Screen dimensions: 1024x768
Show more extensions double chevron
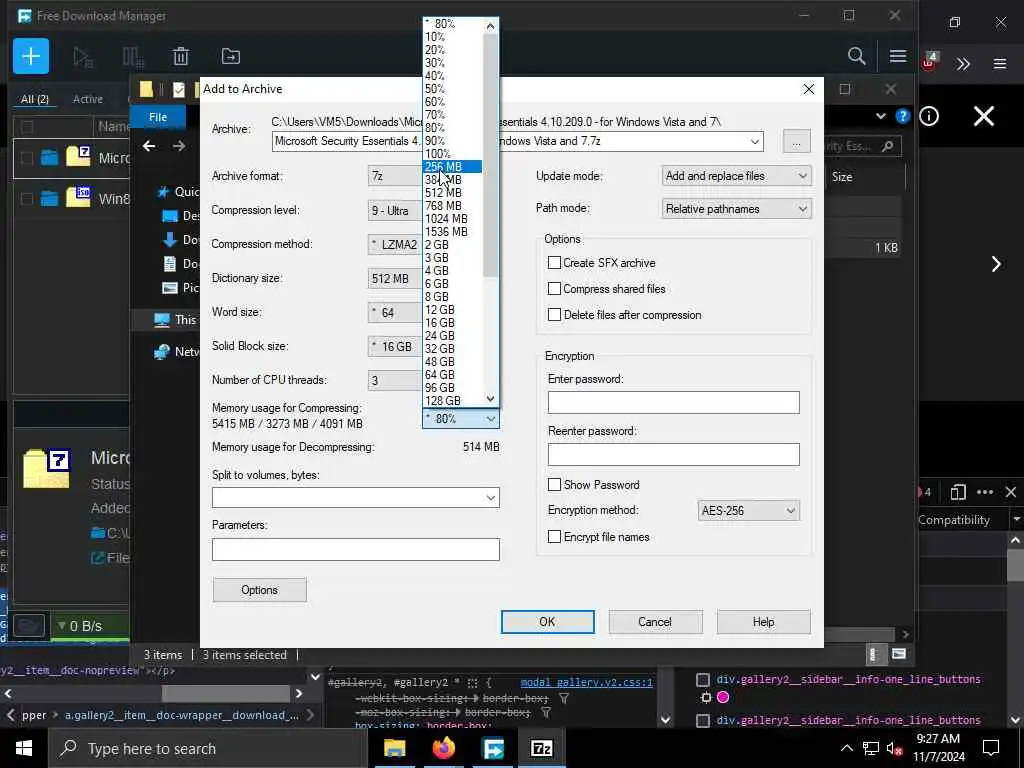pyautogui.click(x=963, y=63)
